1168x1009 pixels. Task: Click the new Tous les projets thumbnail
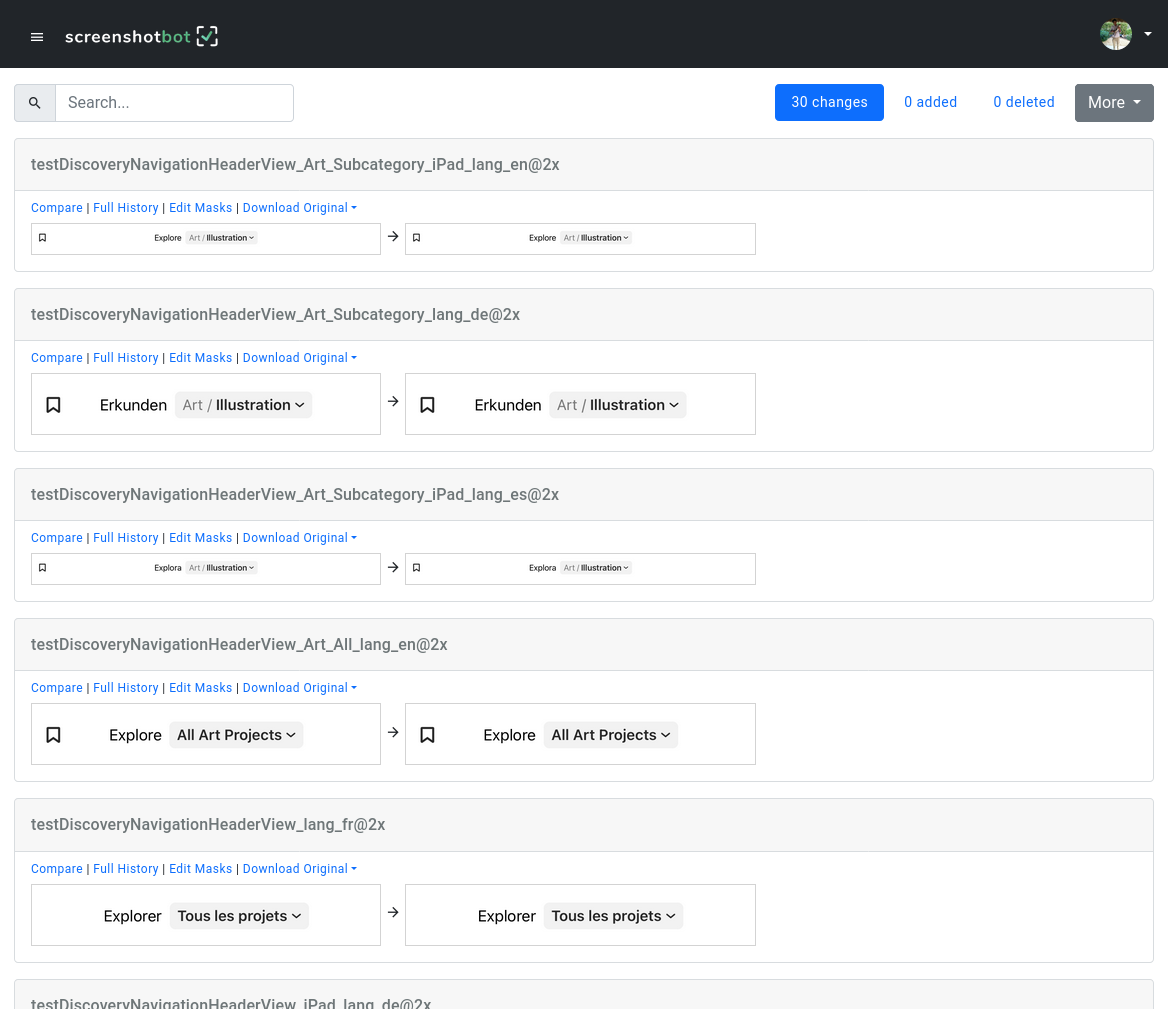(x=580, y=915)
